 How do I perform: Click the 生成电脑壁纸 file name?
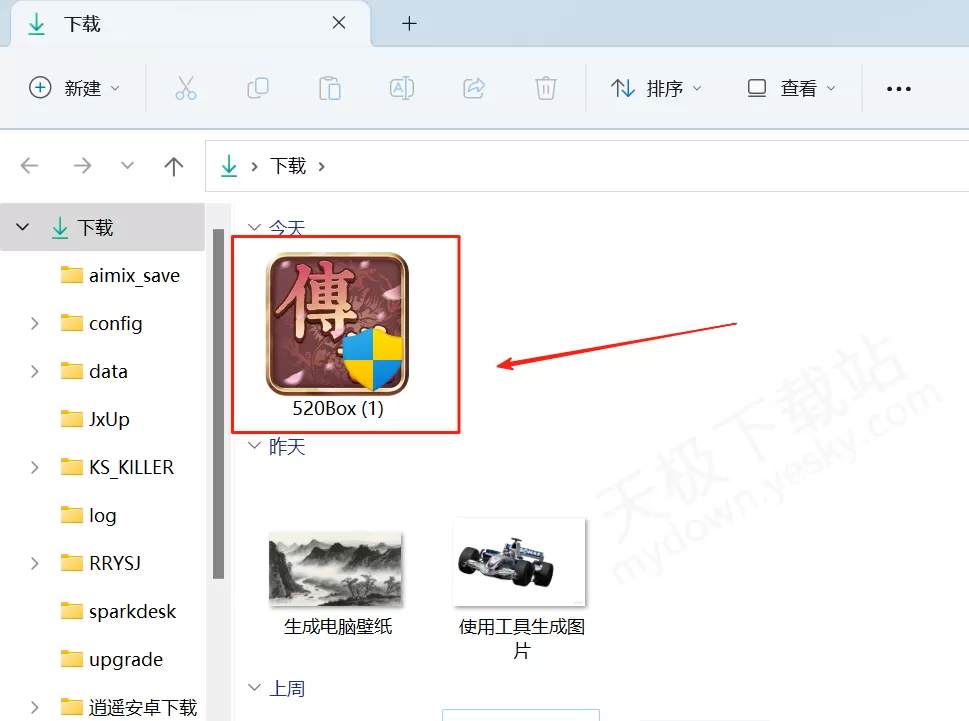point(338,626)
